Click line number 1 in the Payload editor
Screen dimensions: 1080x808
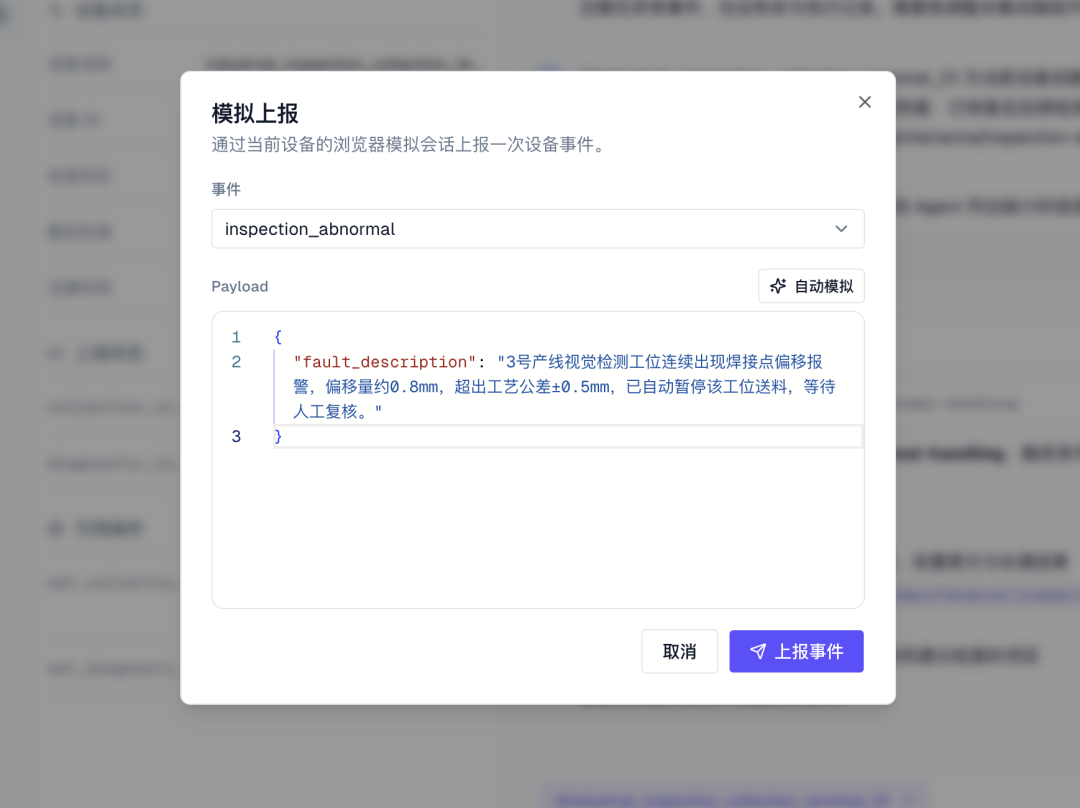(236, 337)
